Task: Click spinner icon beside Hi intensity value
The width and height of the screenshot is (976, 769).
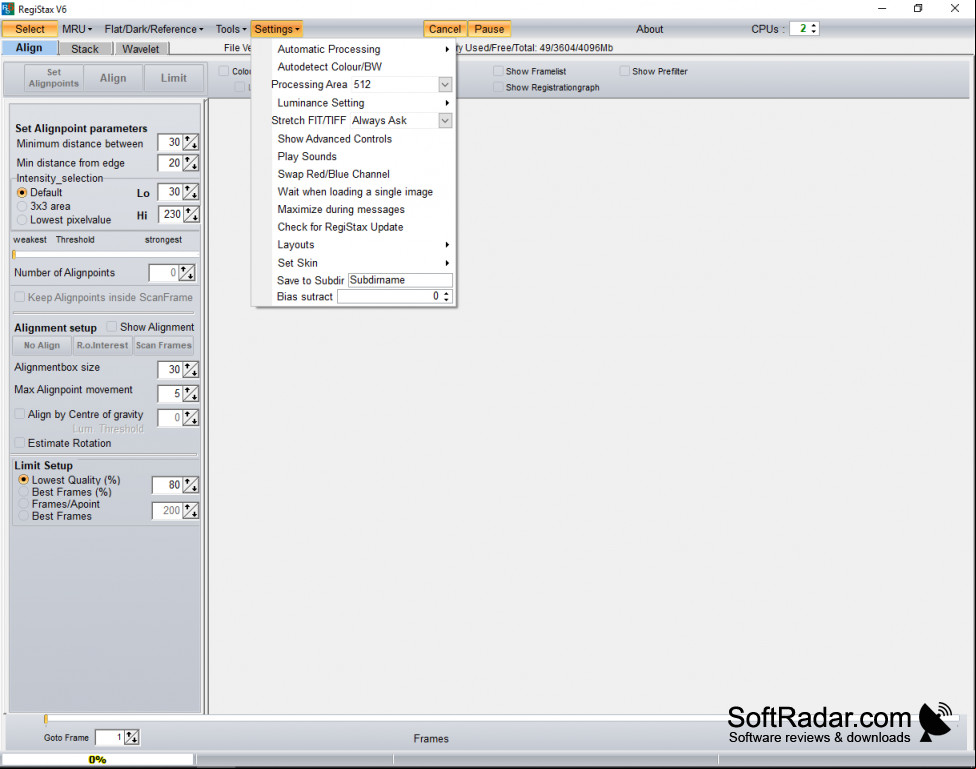Action: tap(191, 214)
